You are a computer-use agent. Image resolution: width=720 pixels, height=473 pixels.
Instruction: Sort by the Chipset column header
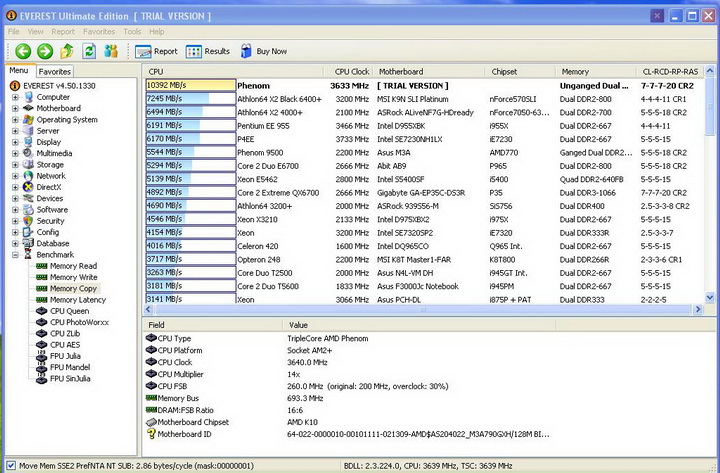tap(520, 72)
